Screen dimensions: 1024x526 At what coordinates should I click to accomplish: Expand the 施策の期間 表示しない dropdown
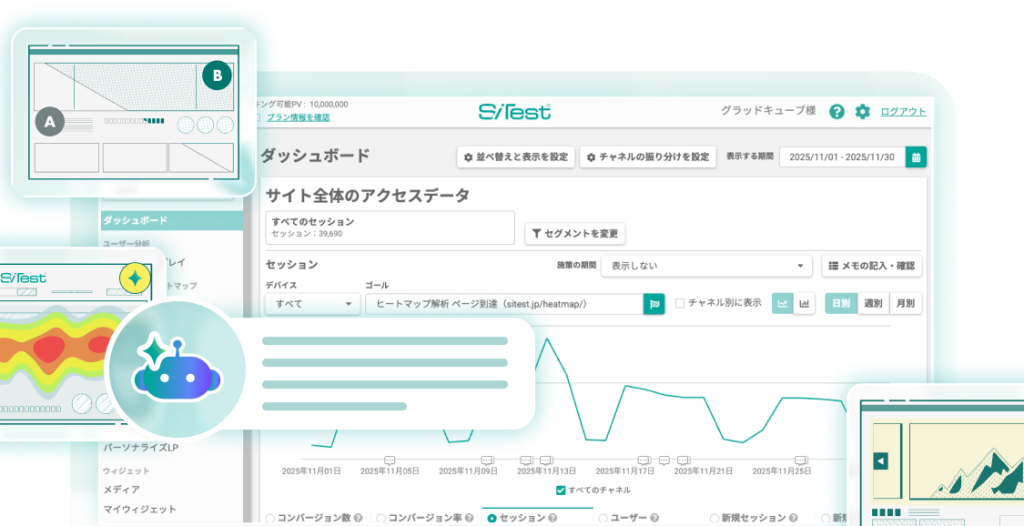point(707,266)
